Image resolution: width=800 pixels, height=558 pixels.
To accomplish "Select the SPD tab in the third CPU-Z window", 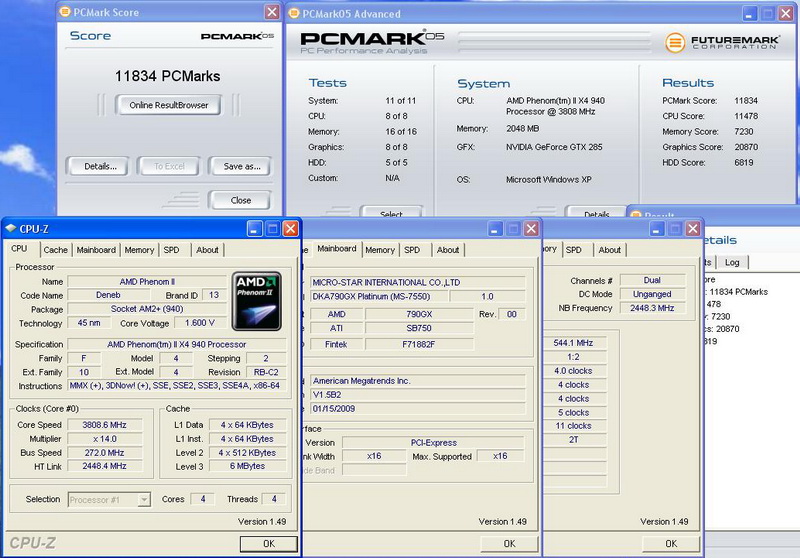I will click(x=573, y=250).
